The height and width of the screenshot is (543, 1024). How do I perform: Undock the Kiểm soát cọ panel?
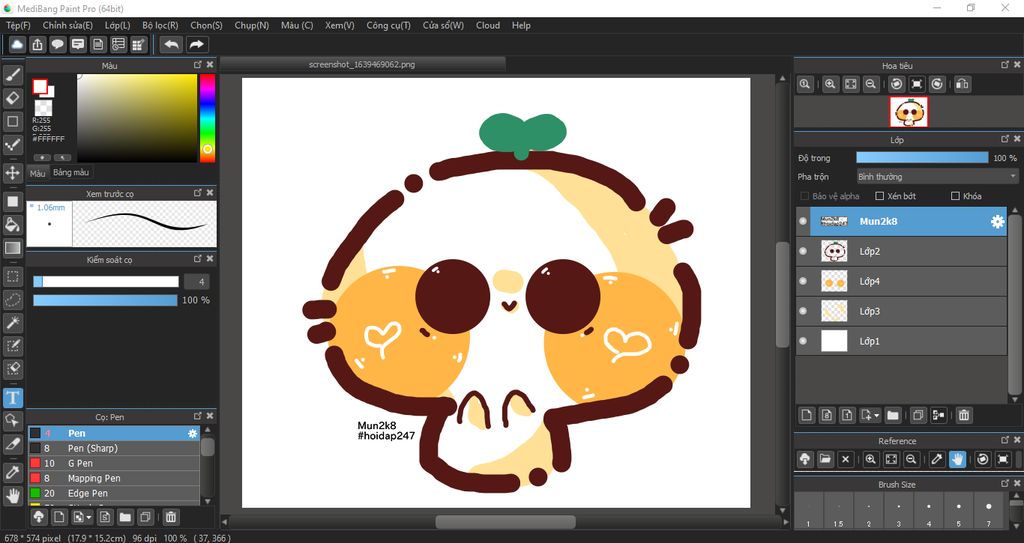[x=198, y=259]
